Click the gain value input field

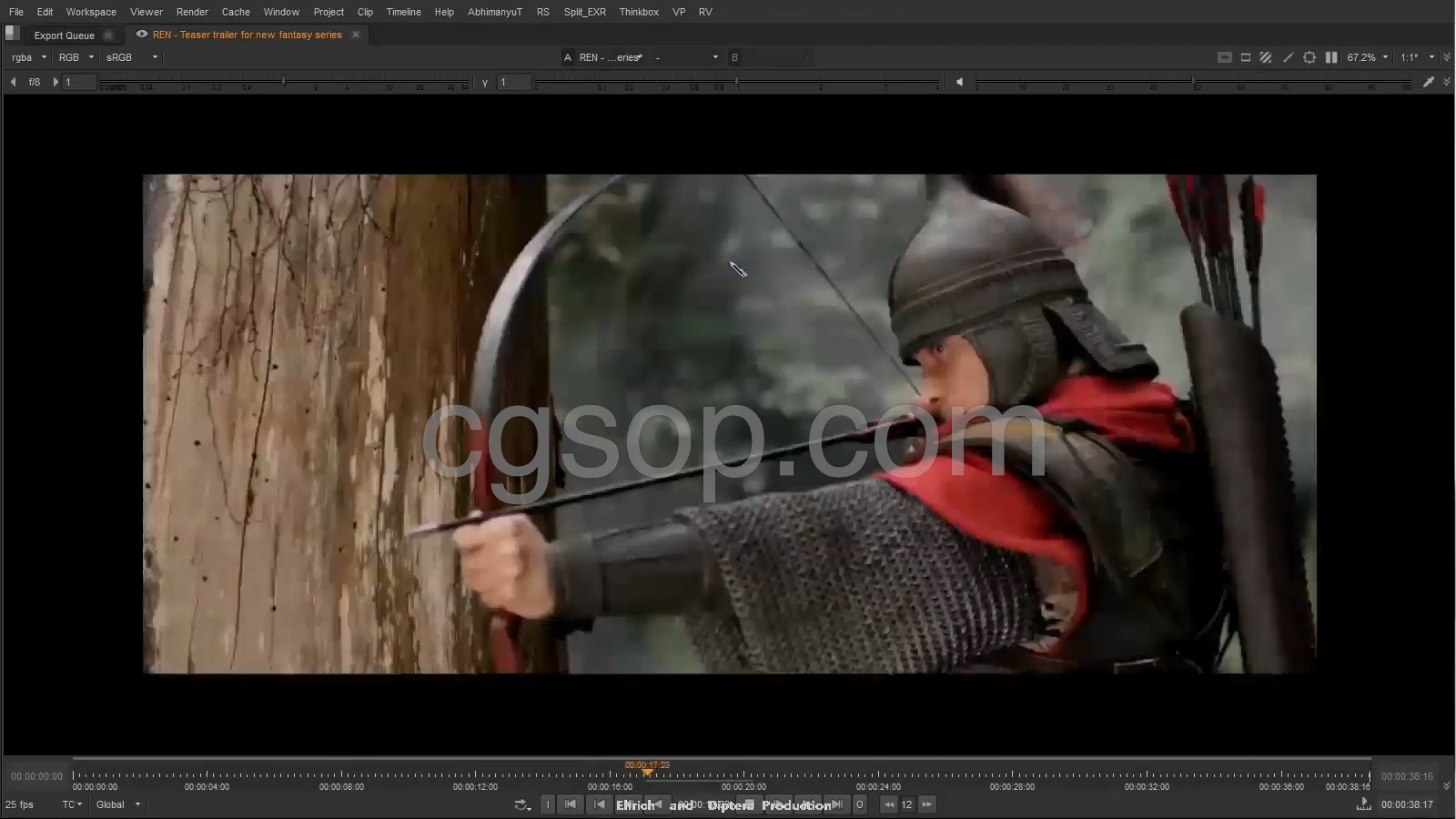pos(79,82)
